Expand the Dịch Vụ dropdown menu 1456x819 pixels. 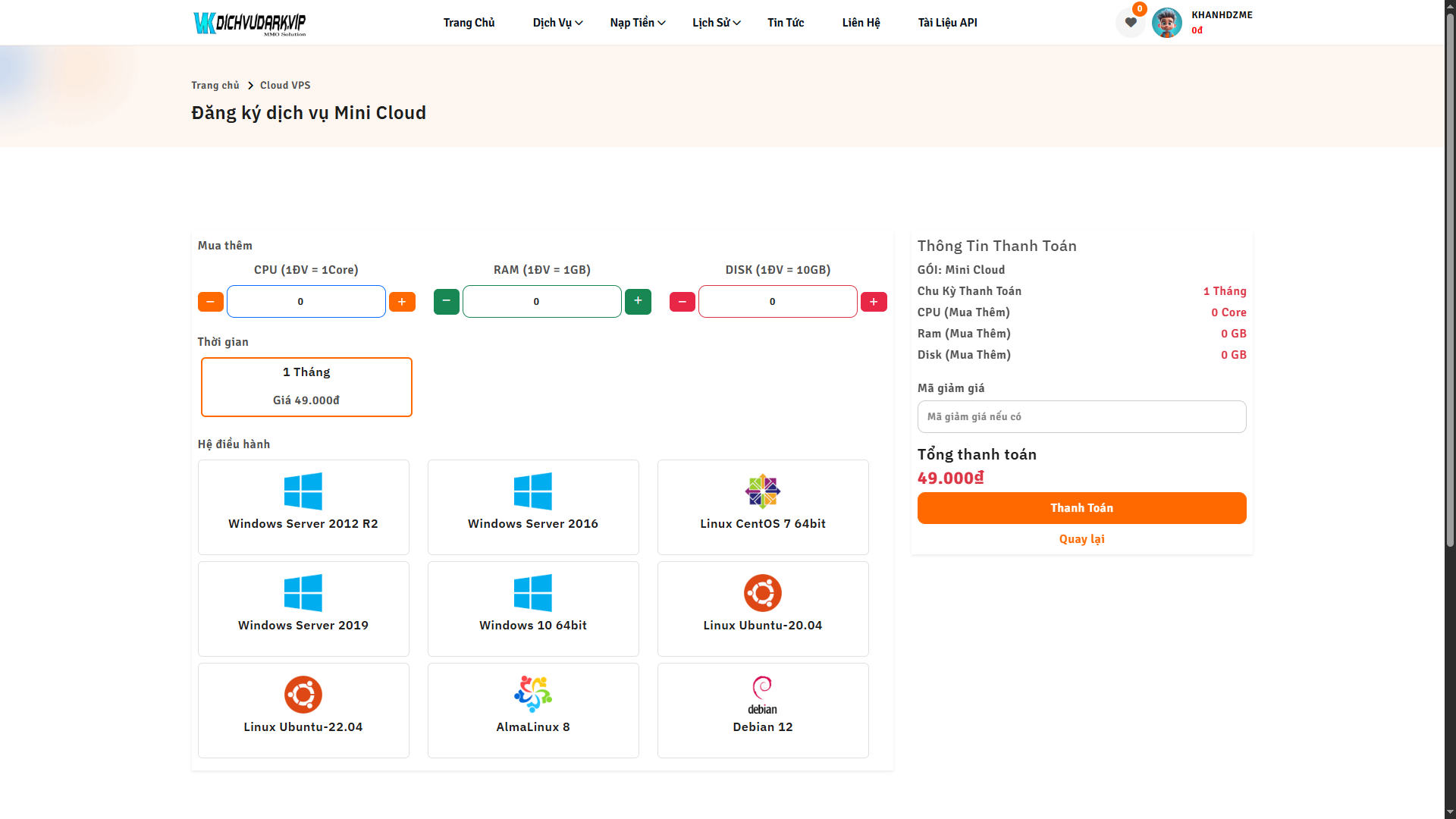point(557,23)
